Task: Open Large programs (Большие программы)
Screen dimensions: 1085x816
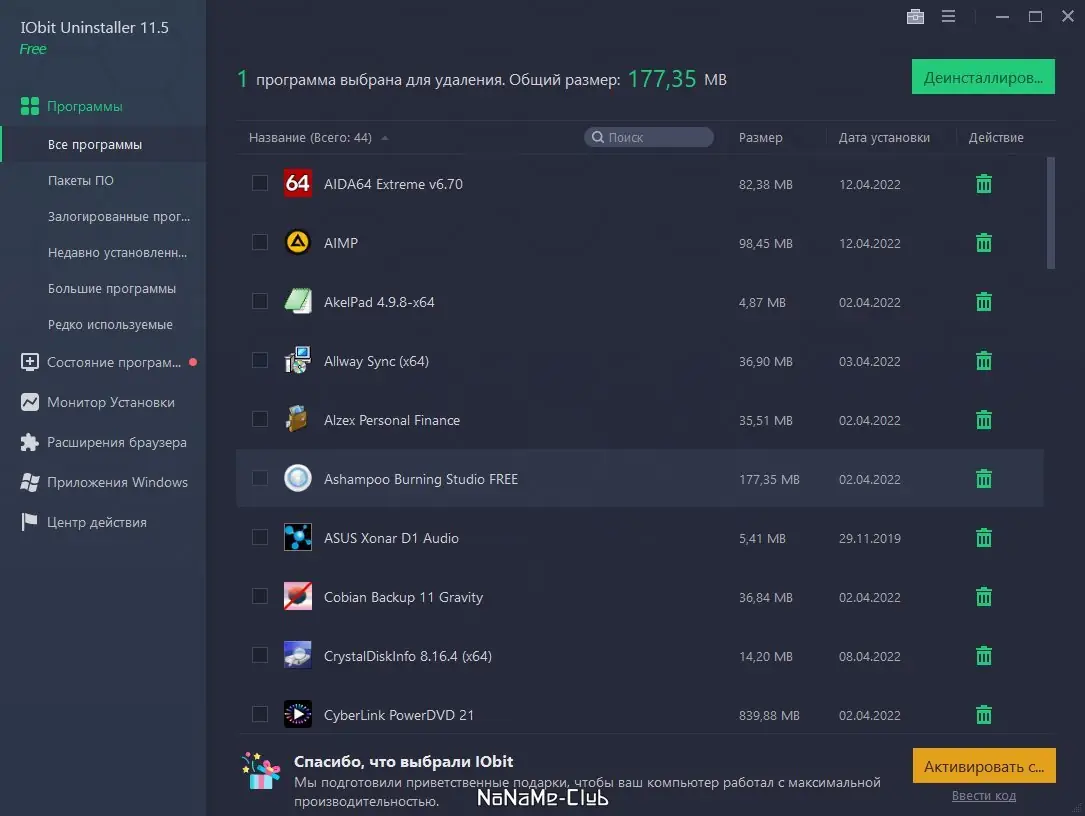Action: [x=112, y=289]
